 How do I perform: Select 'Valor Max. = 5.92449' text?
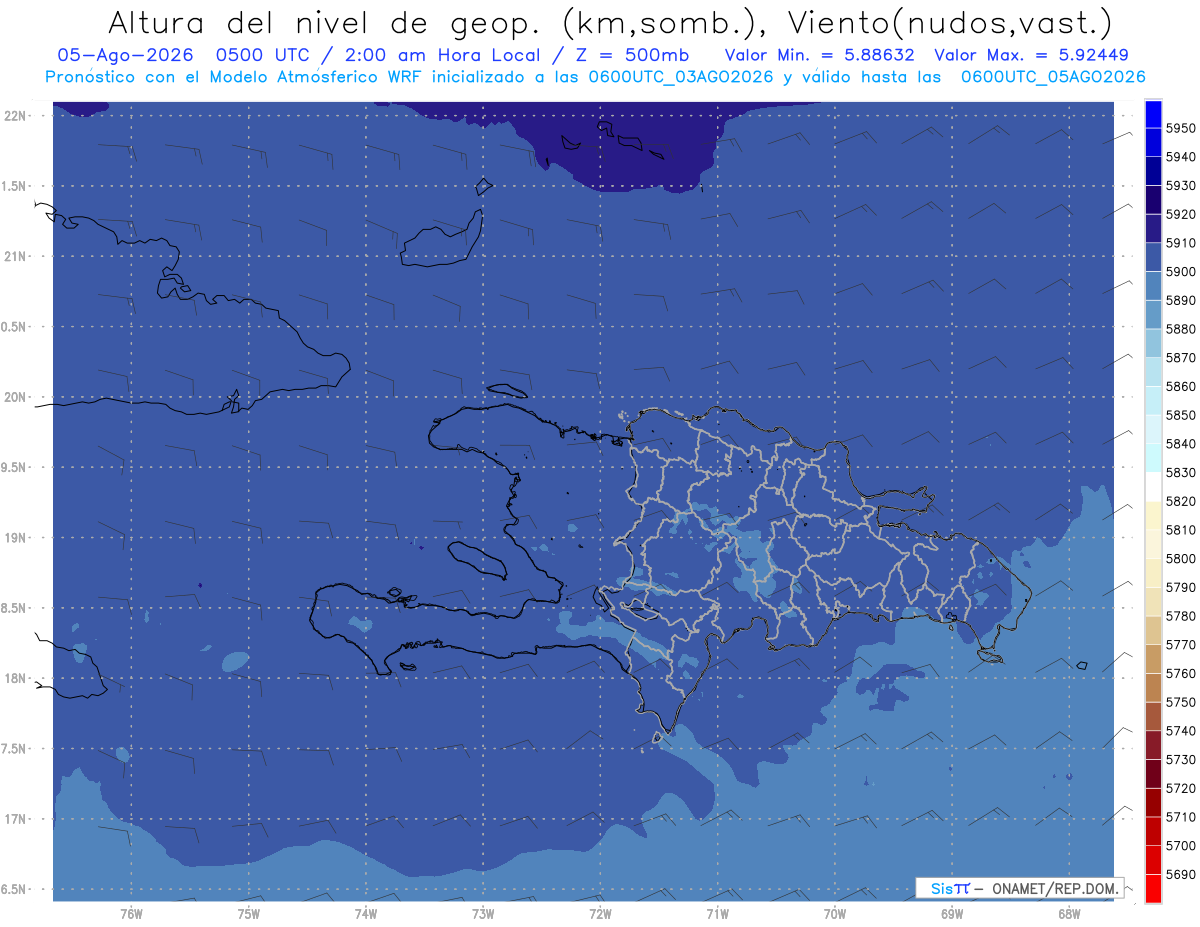[x=1032, y=55]
